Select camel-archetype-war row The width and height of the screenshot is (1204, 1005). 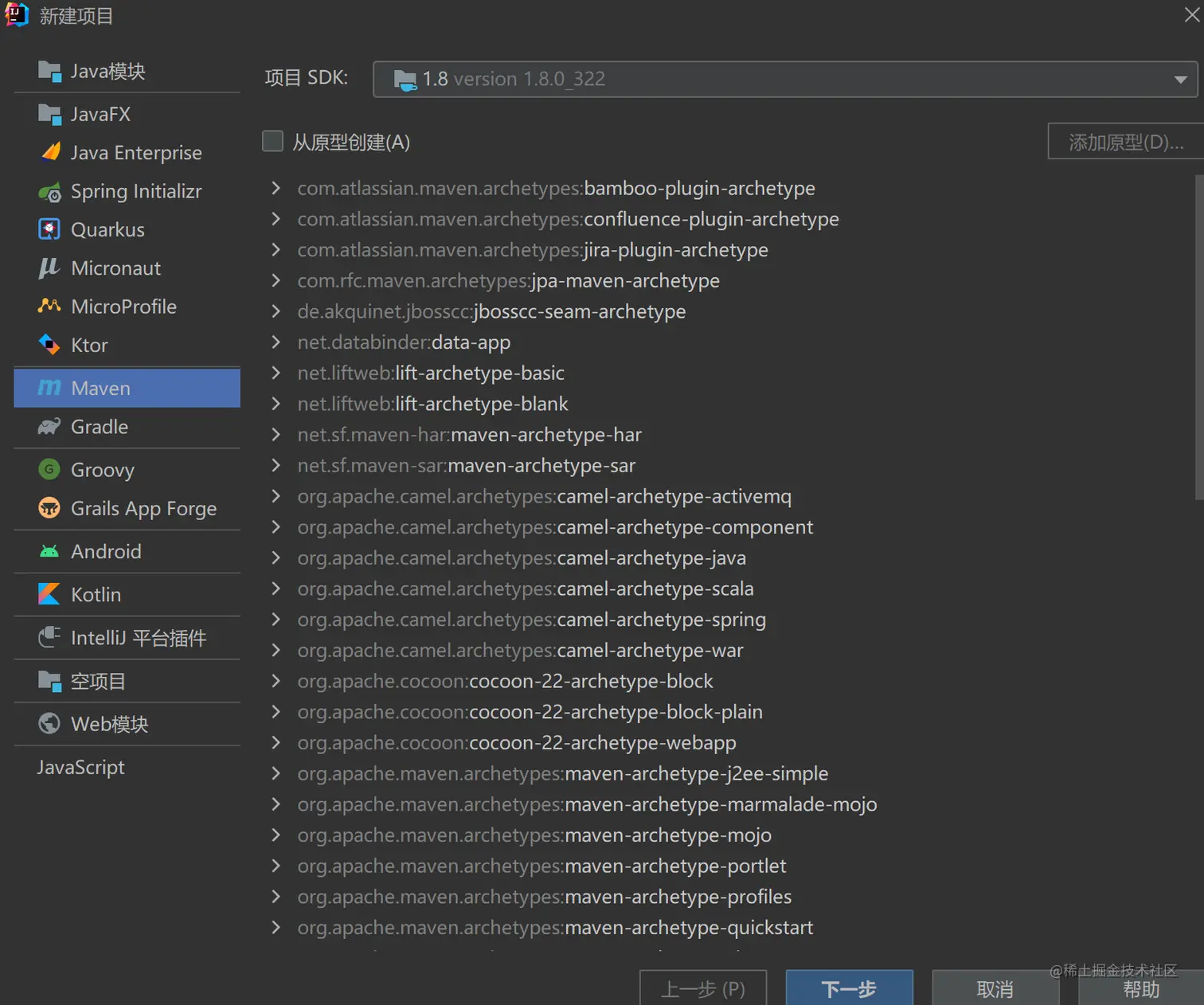[729, 651]
